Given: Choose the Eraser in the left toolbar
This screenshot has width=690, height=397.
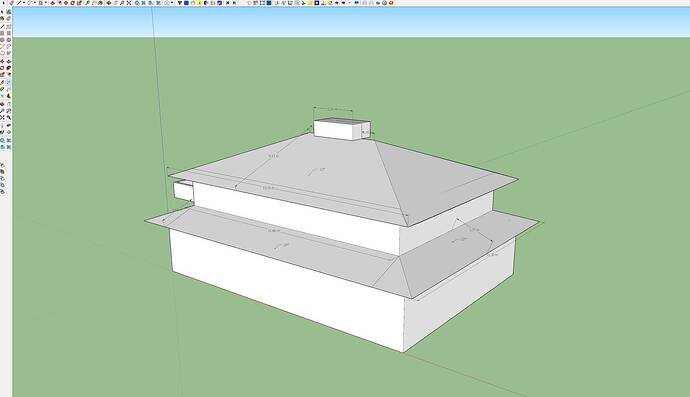Looking at the screenshot, I should click(x=9, y=18).
